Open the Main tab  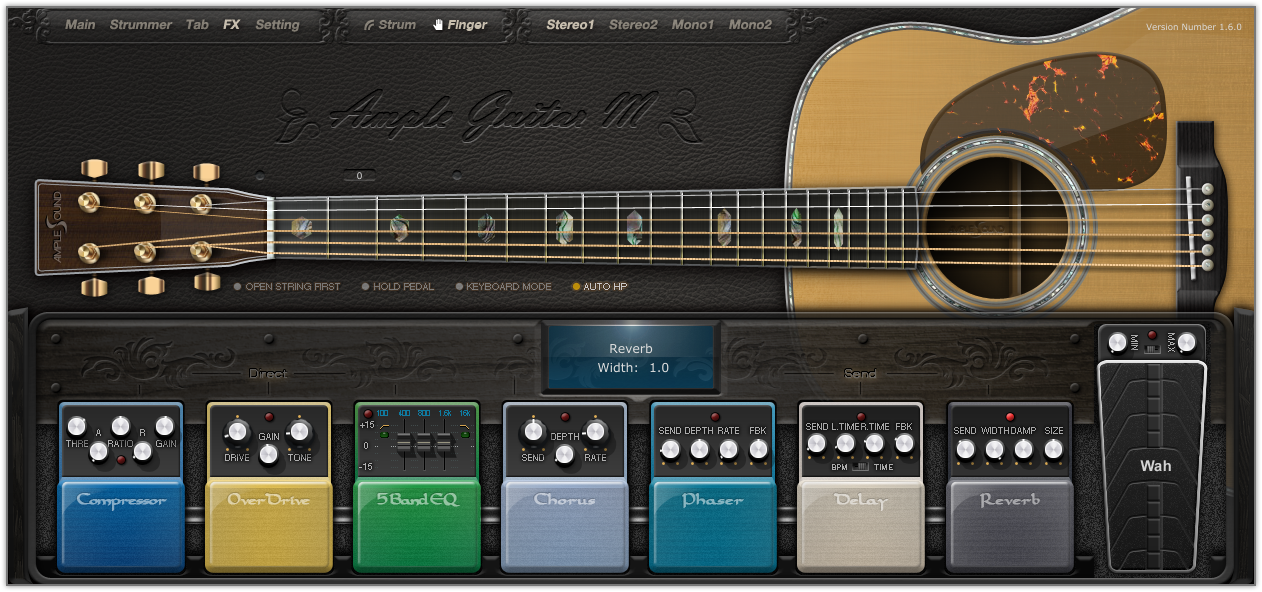tap(80, 25)
